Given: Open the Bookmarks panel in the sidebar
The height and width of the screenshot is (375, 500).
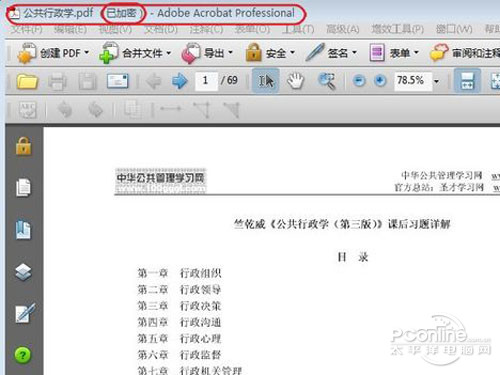Looking at the screenshot, I should [x=23, y=230].
